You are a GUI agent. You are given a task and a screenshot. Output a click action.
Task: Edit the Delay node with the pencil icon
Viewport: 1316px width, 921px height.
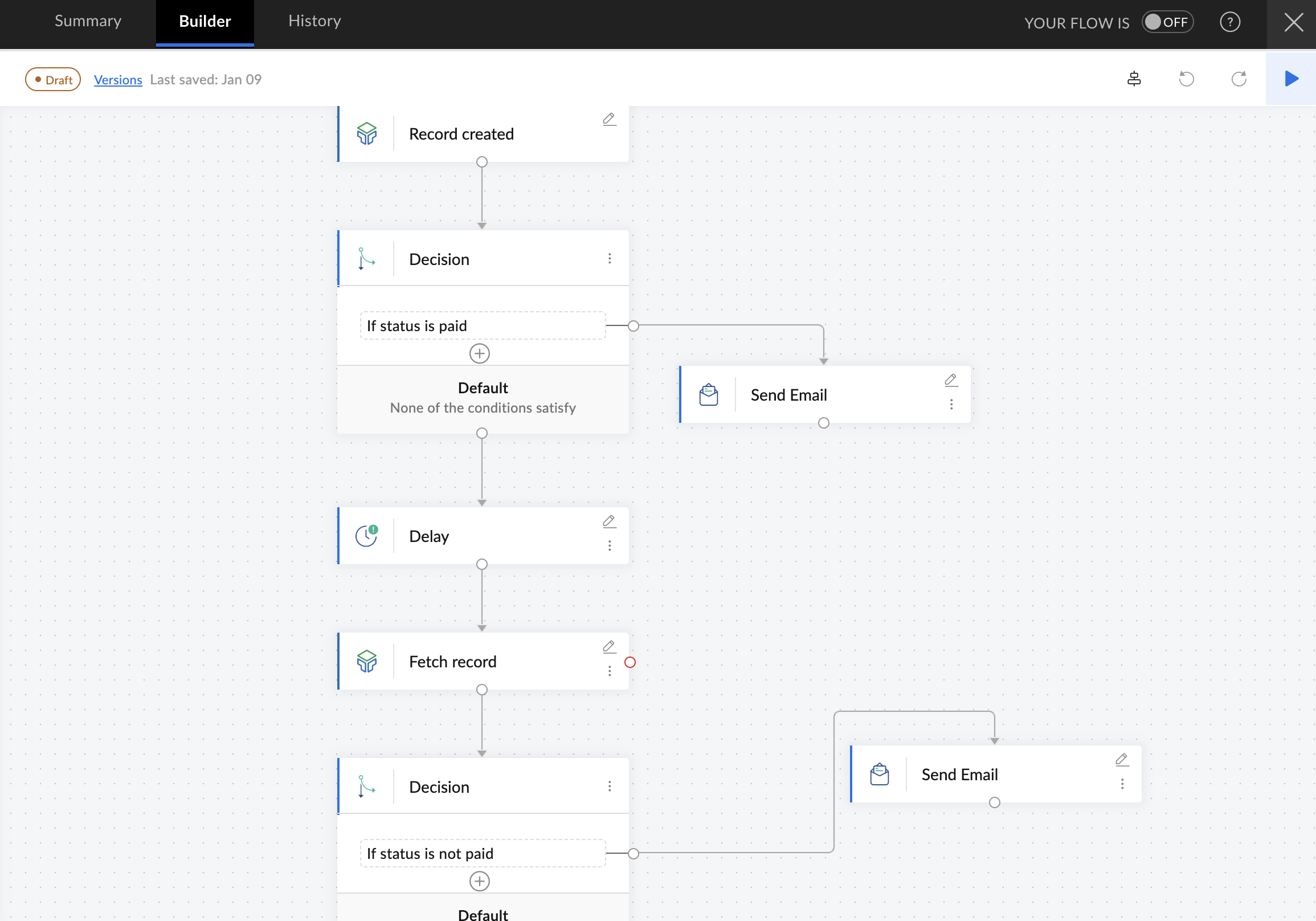tap(608, 521)
